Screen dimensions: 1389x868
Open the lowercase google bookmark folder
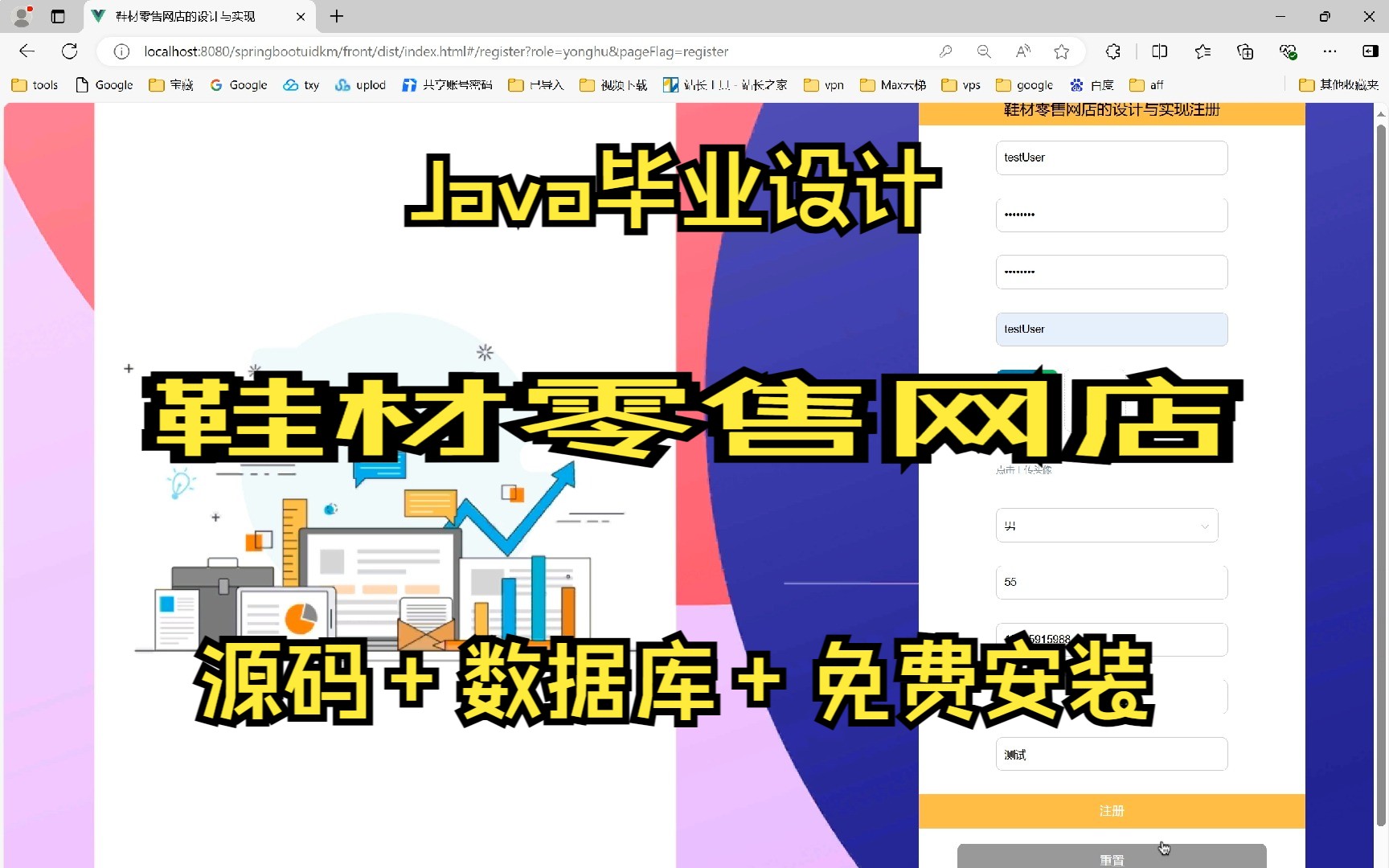tap(1025, 85)
